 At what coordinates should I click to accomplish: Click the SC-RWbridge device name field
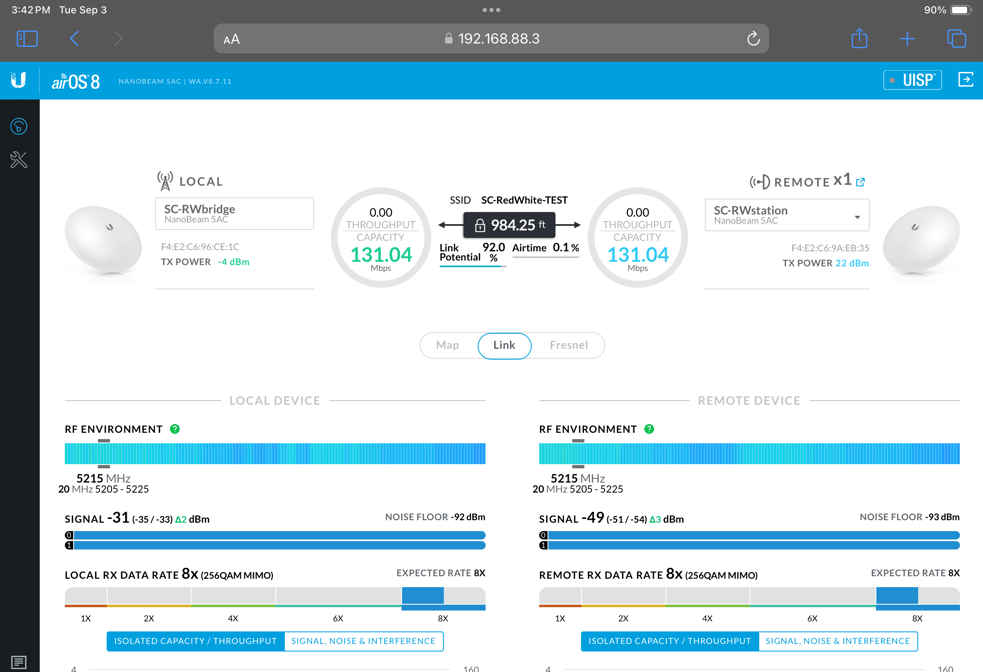tap(234, 213)
